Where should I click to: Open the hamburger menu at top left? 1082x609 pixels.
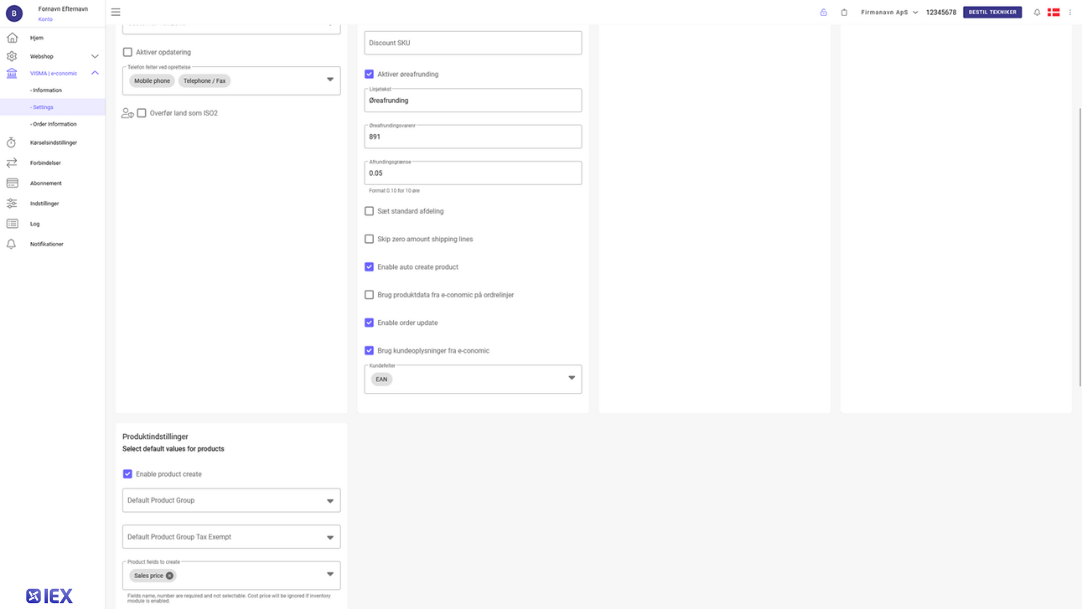[115, 11]
